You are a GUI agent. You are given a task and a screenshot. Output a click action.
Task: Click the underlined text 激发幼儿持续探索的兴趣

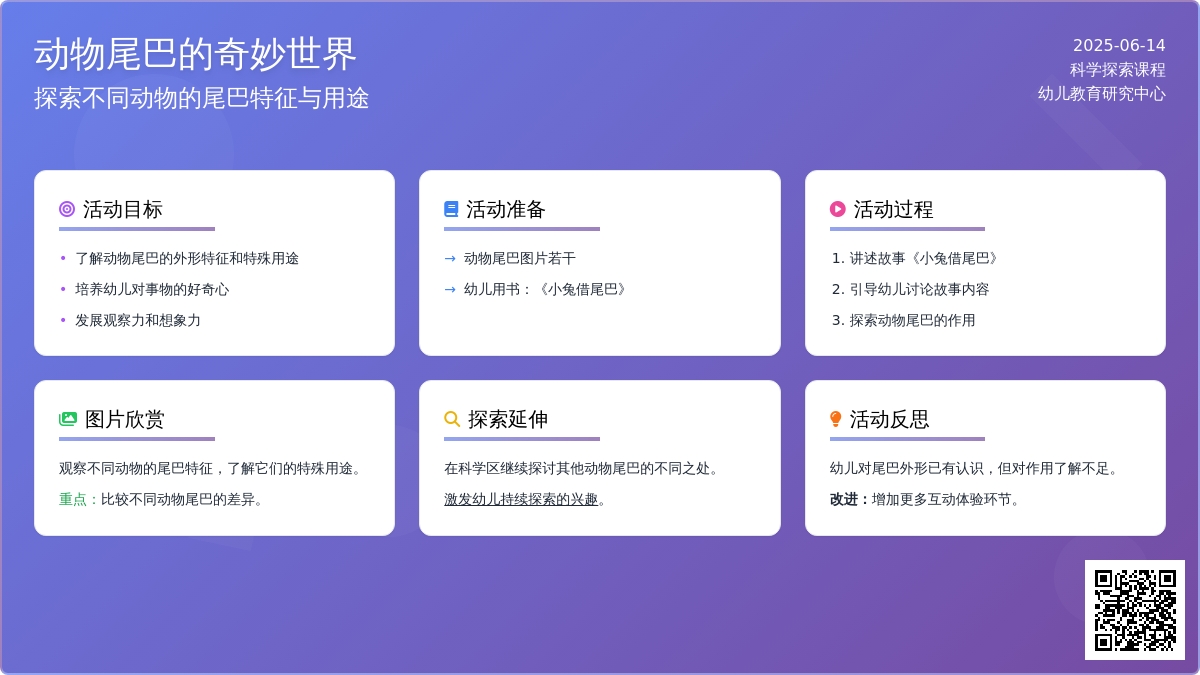(521, 499)
